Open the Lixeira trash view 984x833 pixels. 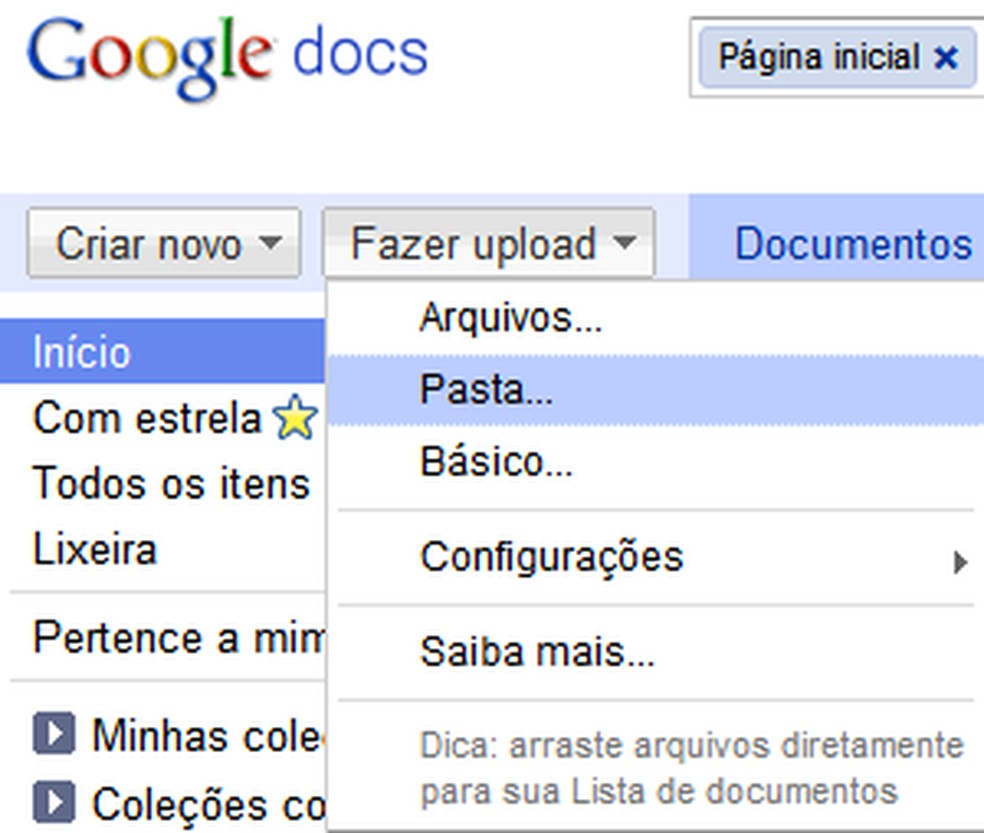click(x=95, y=548)
